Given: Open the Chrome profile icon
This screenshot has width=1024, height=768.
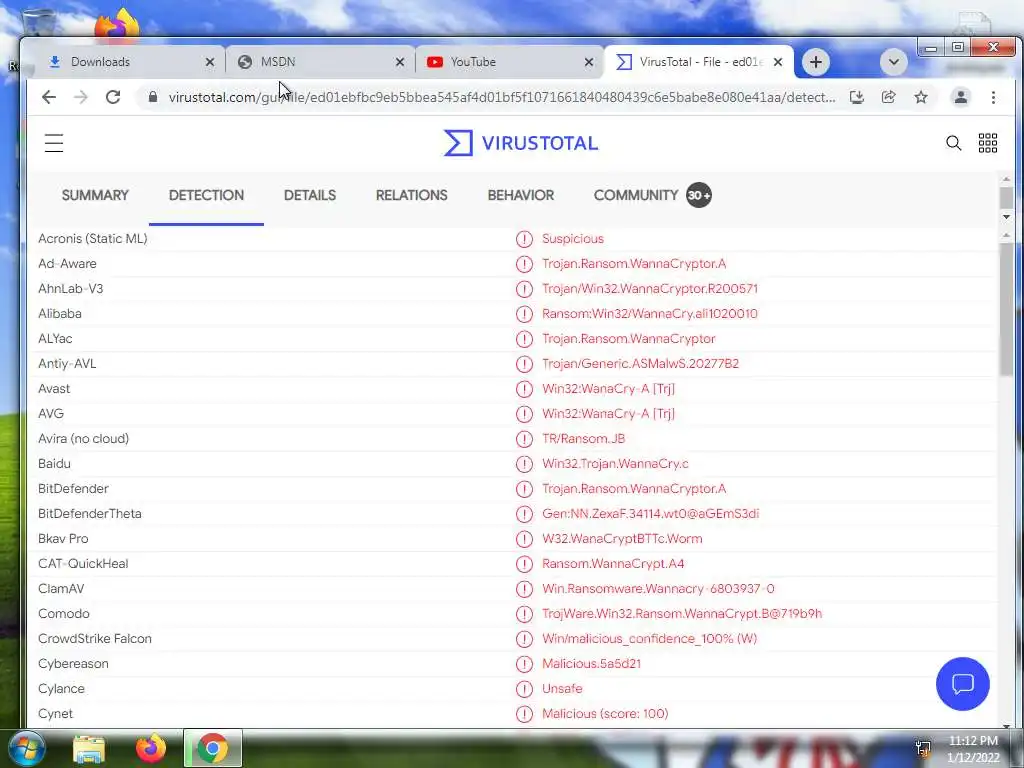Looking at the screenshot, I should click(x=961, y=97).
